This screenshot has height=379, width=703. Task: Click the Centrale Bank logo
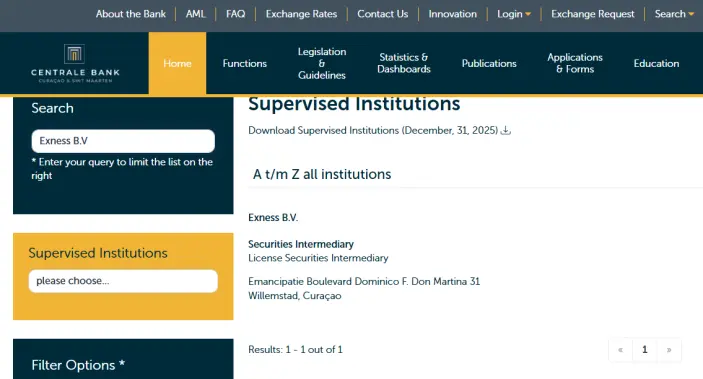pos(75,63)
